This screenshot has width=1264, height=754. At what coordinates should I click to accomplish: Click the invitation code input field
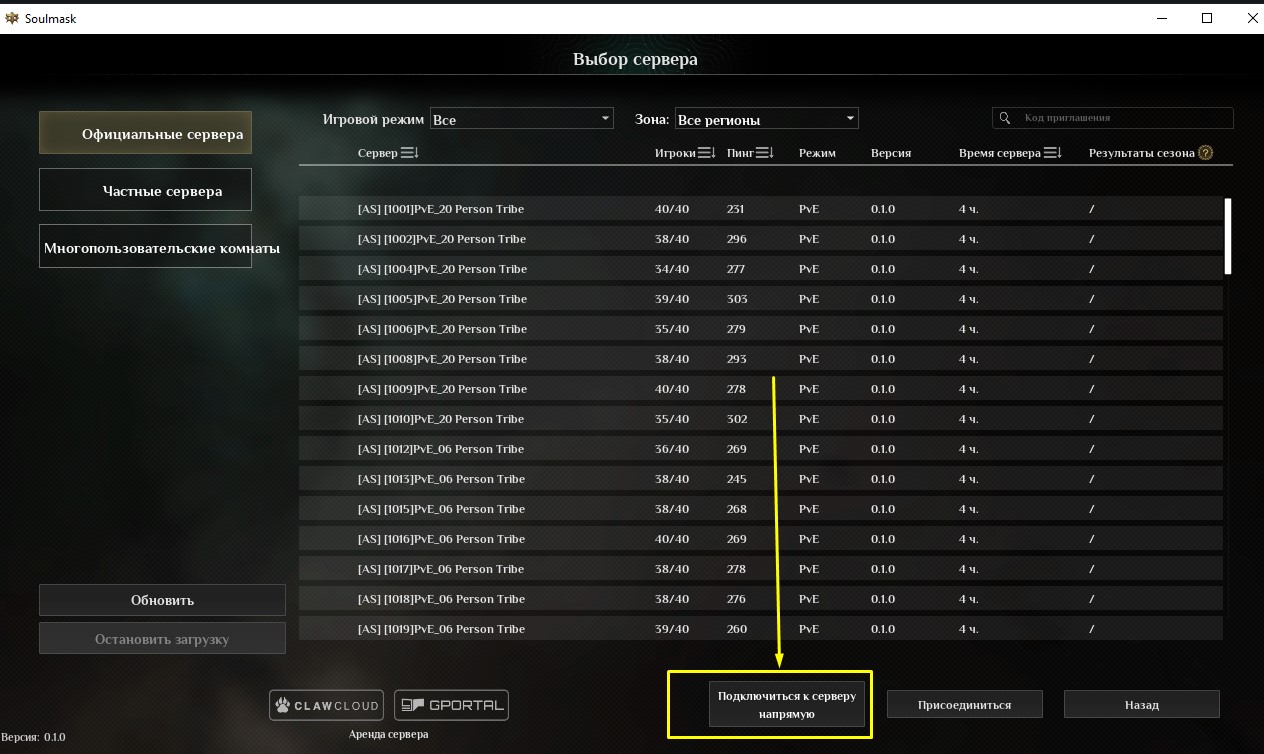[1122, 118]
